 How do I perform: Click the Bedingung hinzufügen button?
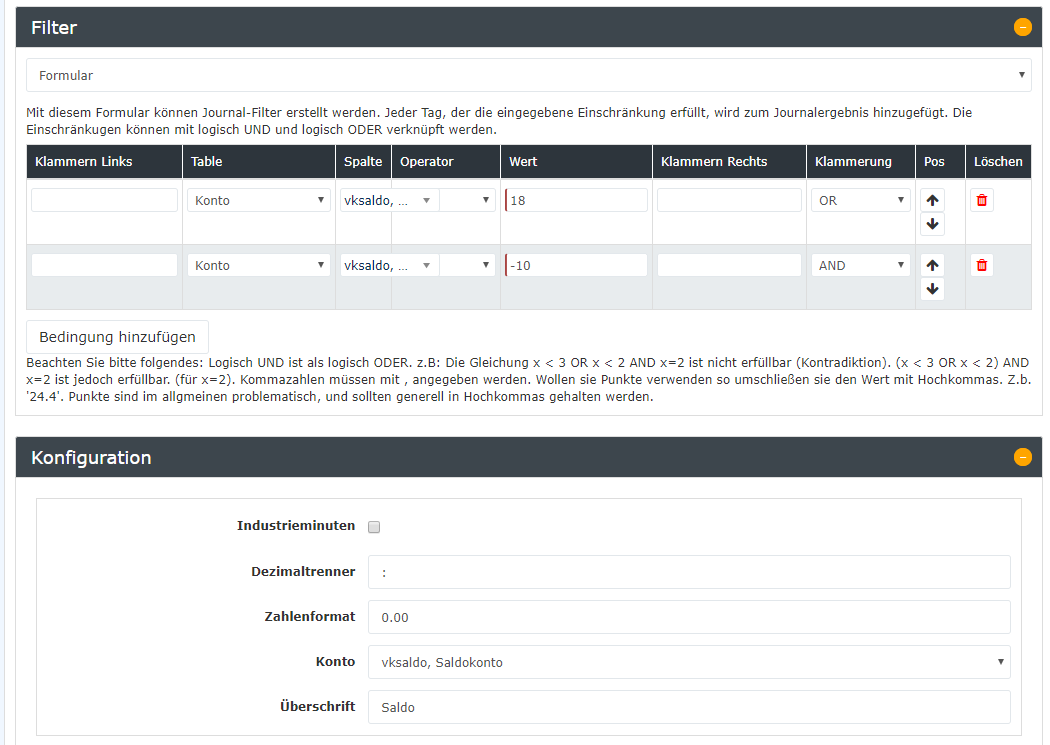click(x=117, y=336)
